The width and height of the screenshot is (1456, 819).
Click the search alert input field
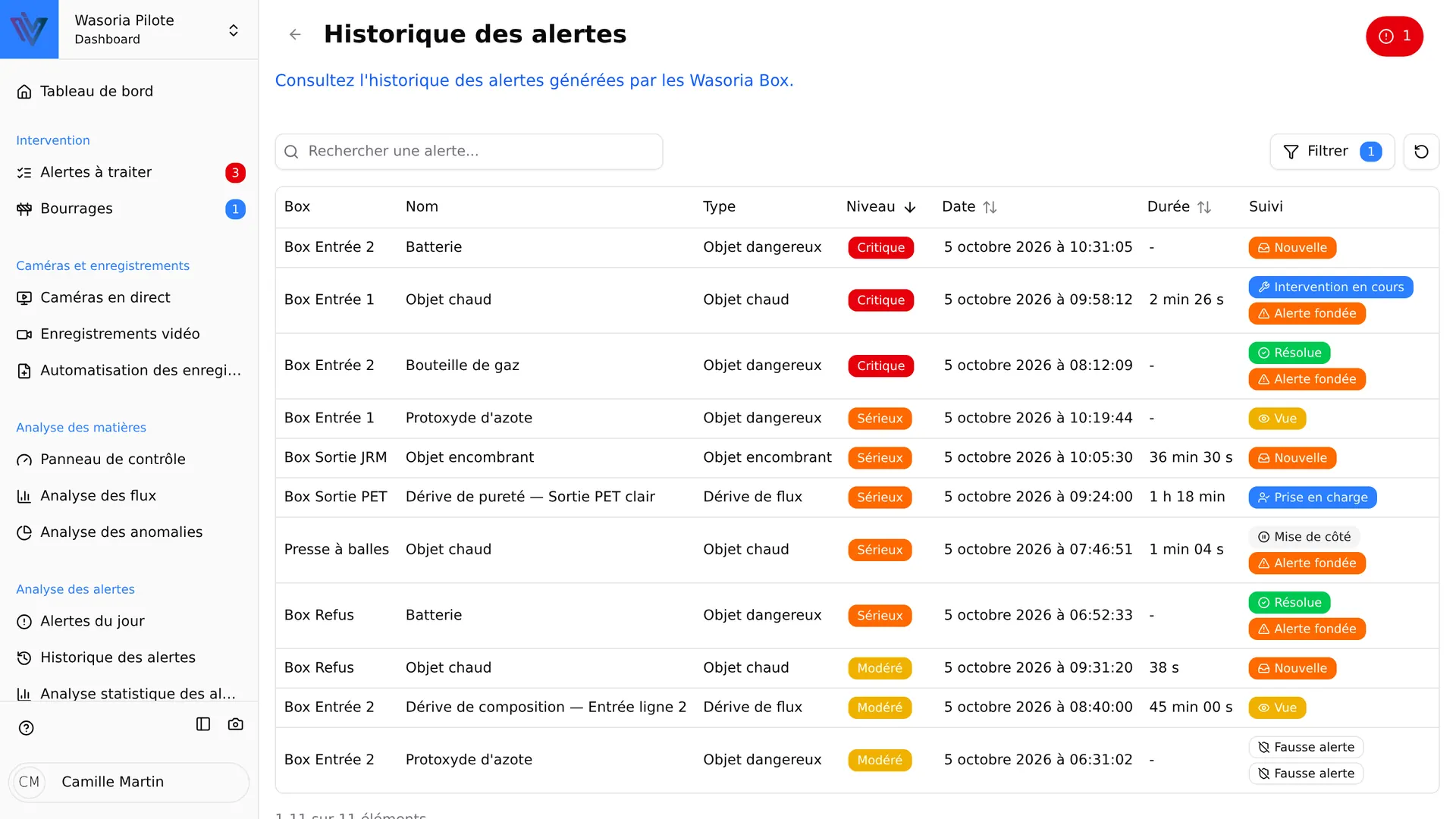click(x=469, y=152)
